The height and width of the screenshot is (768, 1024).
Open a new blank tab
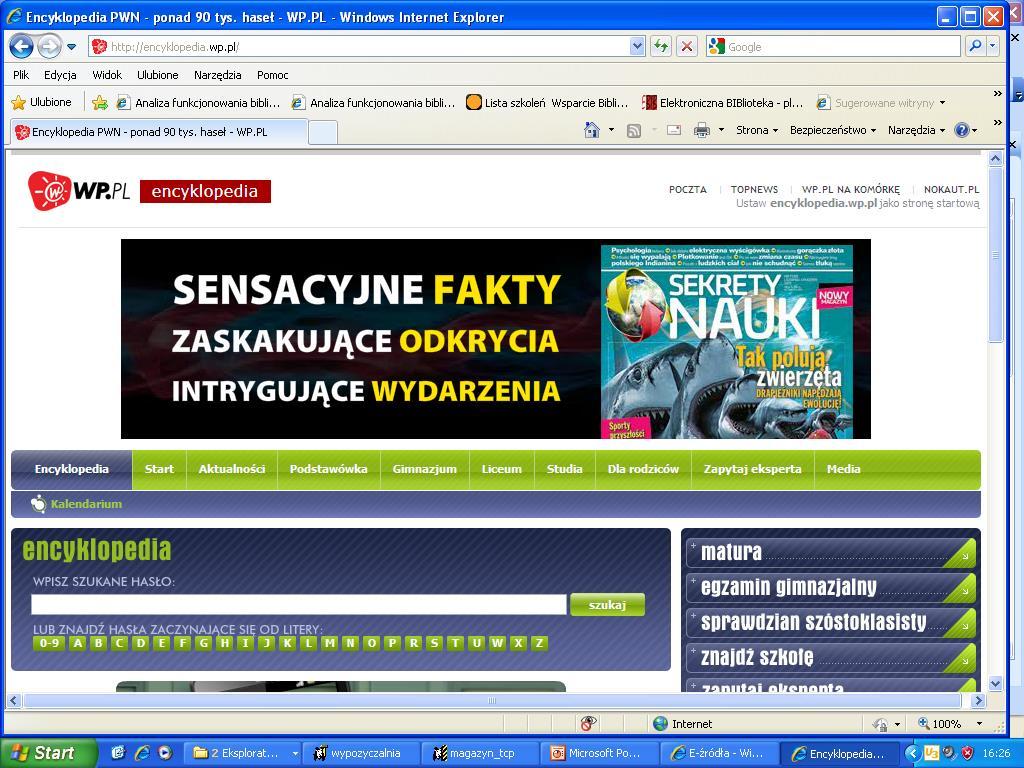coord(323,133)
